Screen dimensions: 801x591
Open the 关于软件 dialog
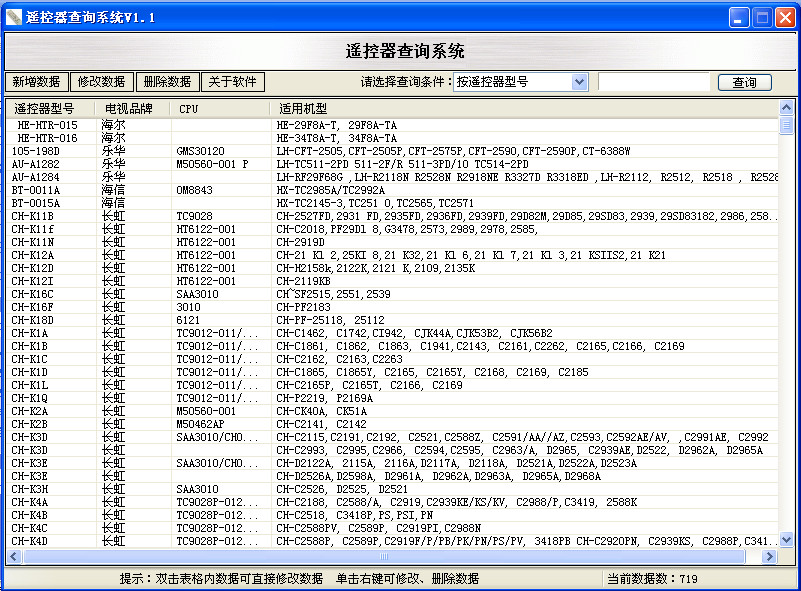click(233, 82)
